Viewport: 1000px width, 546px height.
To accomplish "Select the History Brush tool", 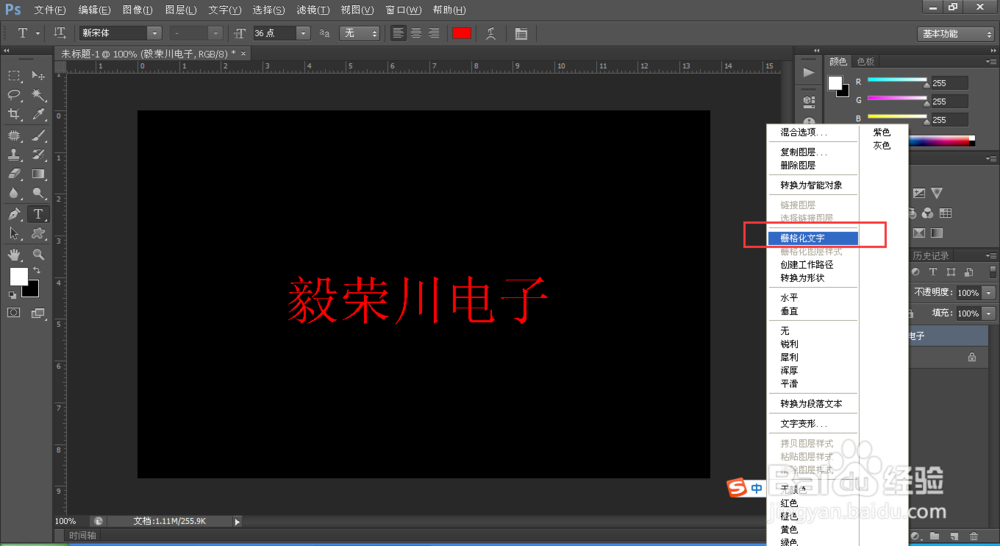I will click(38, 154).
